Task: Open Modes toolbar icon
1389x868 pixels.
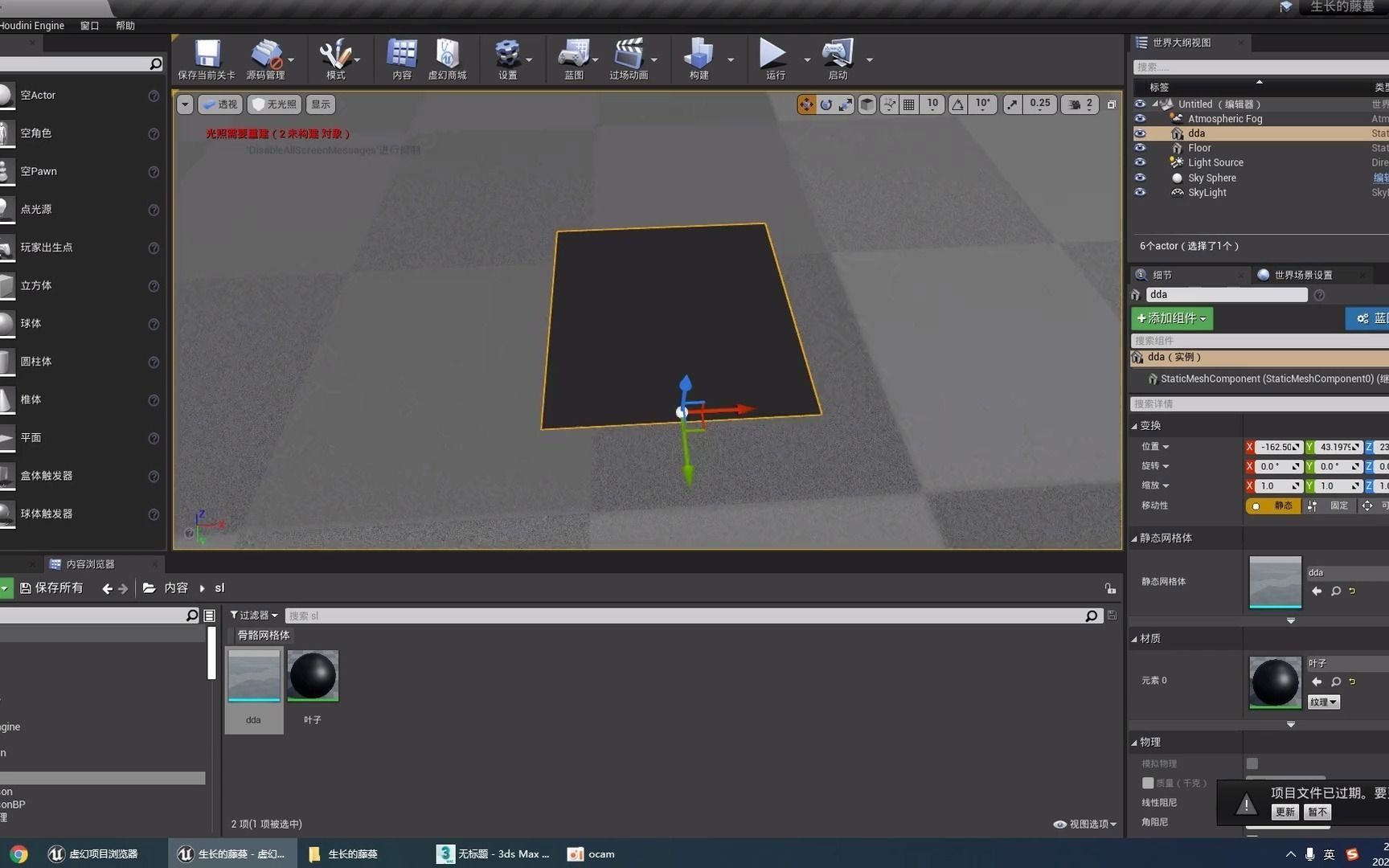Action: click(x=335, y=59)
